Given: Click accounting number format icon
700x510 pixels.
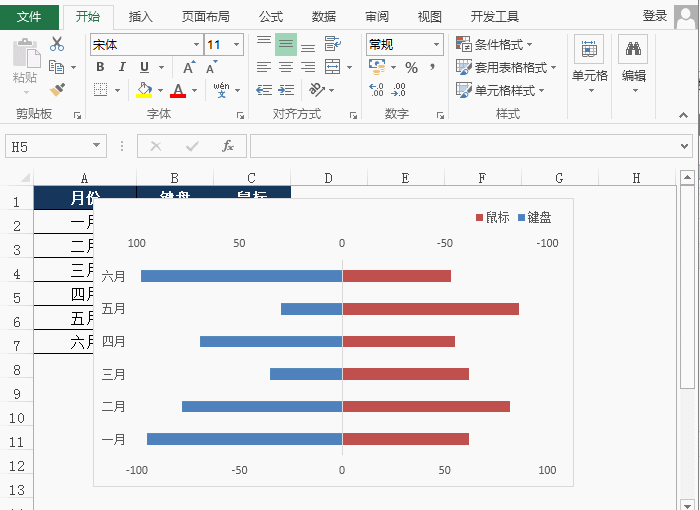Looking at the screenshot, I should point(377,67).
